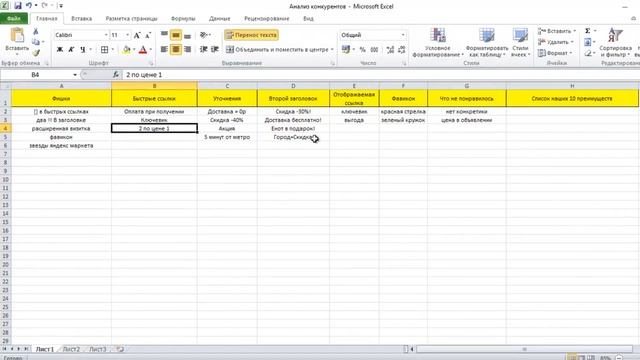Click the Paste (Вставить) clipboard icon

(17, 36)
